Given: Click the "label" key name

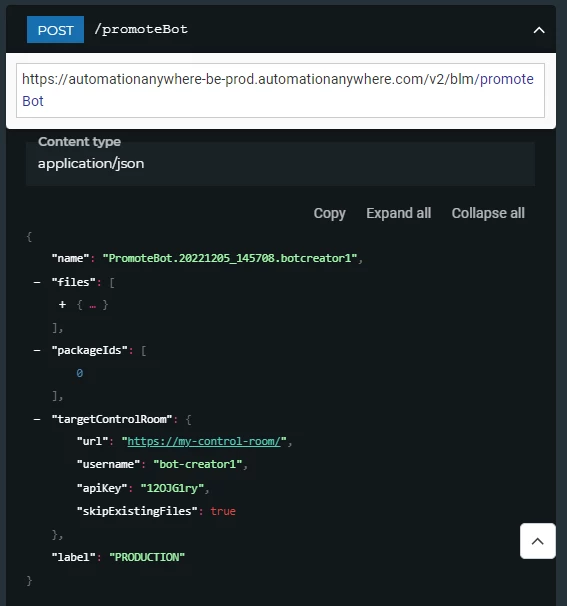Looking at the screenshot, I should (74, 557).
